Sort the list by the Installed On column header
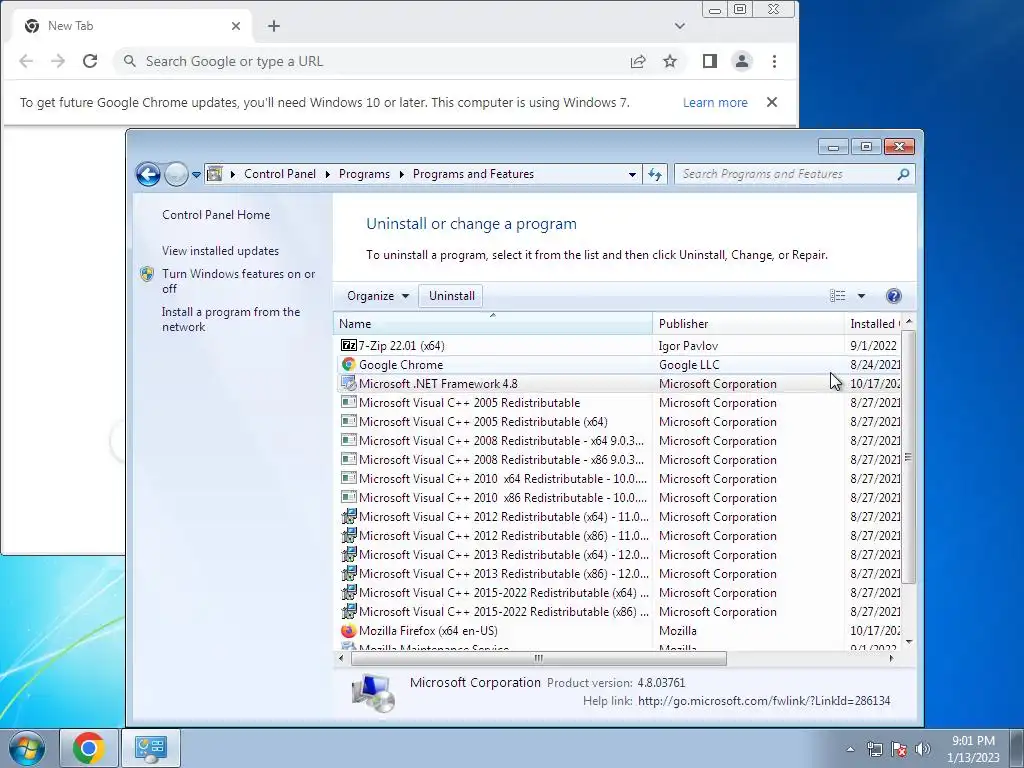 tap(872, 323)
